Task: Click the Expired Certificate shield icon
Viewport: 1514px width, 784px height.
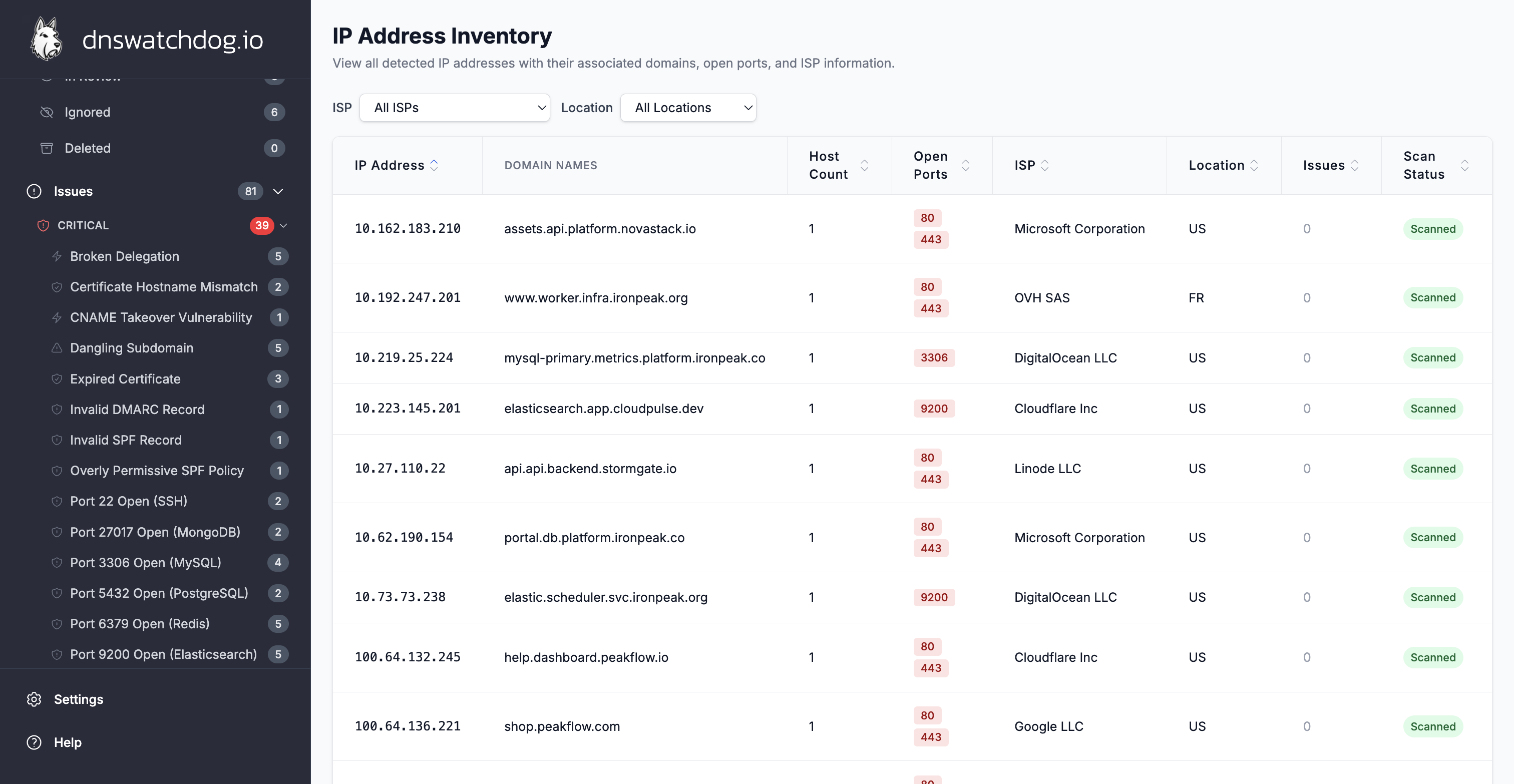Action: pos(57,378)
